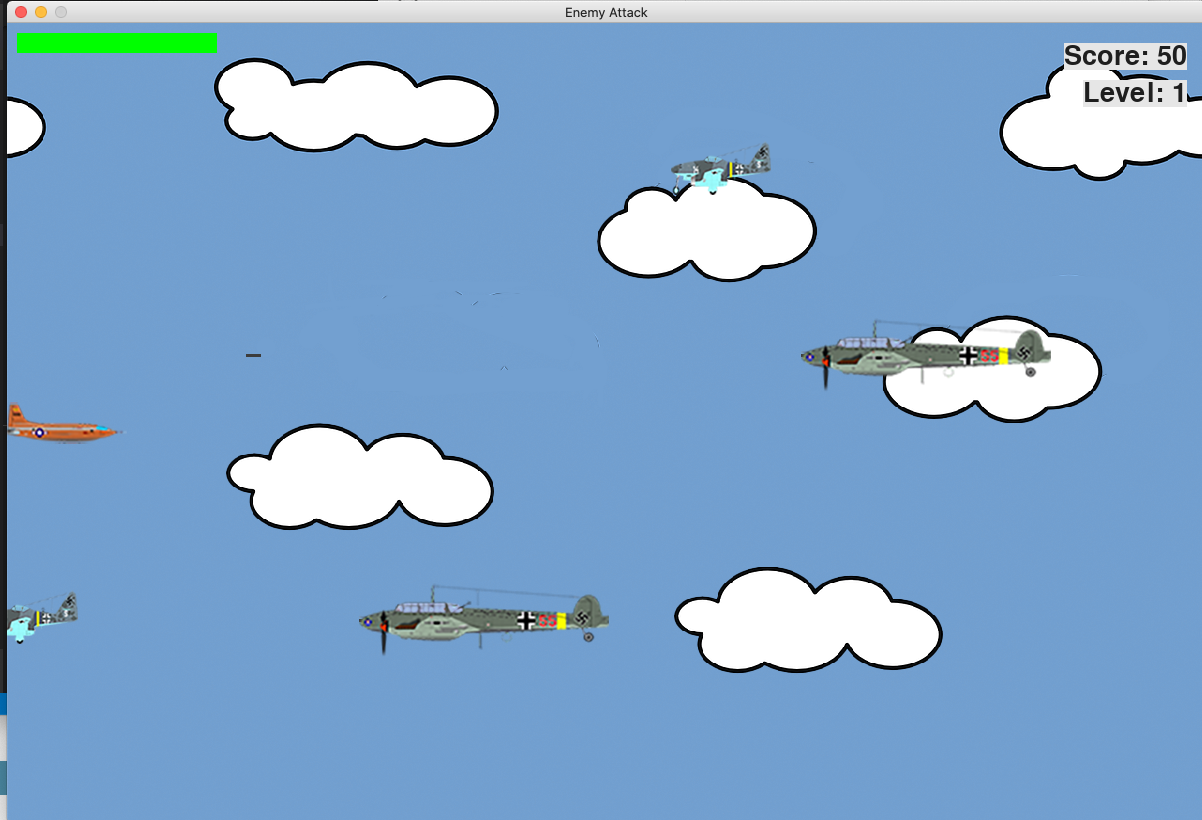Viewport: 1202px width, 820px height.
Task: Click the green health bar
Action: (117, 43)
